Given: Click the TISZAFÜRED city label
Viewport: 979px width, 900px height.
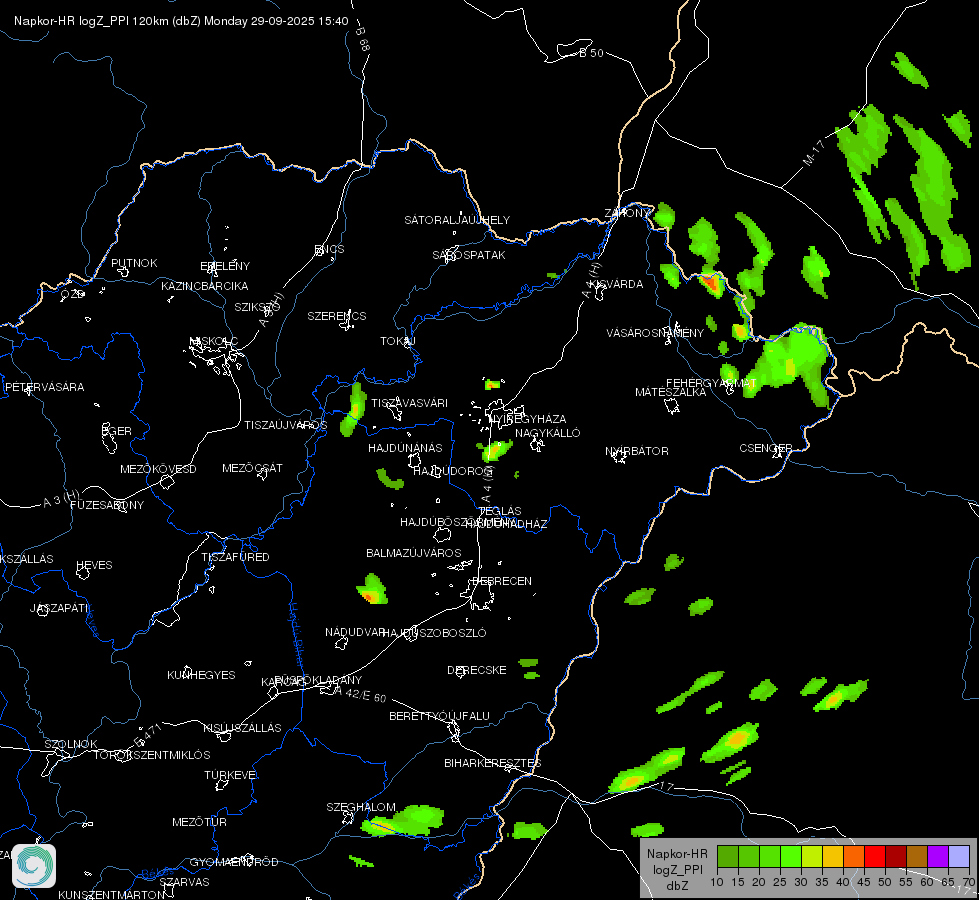Looking at the screenshot, I should 235,556.
